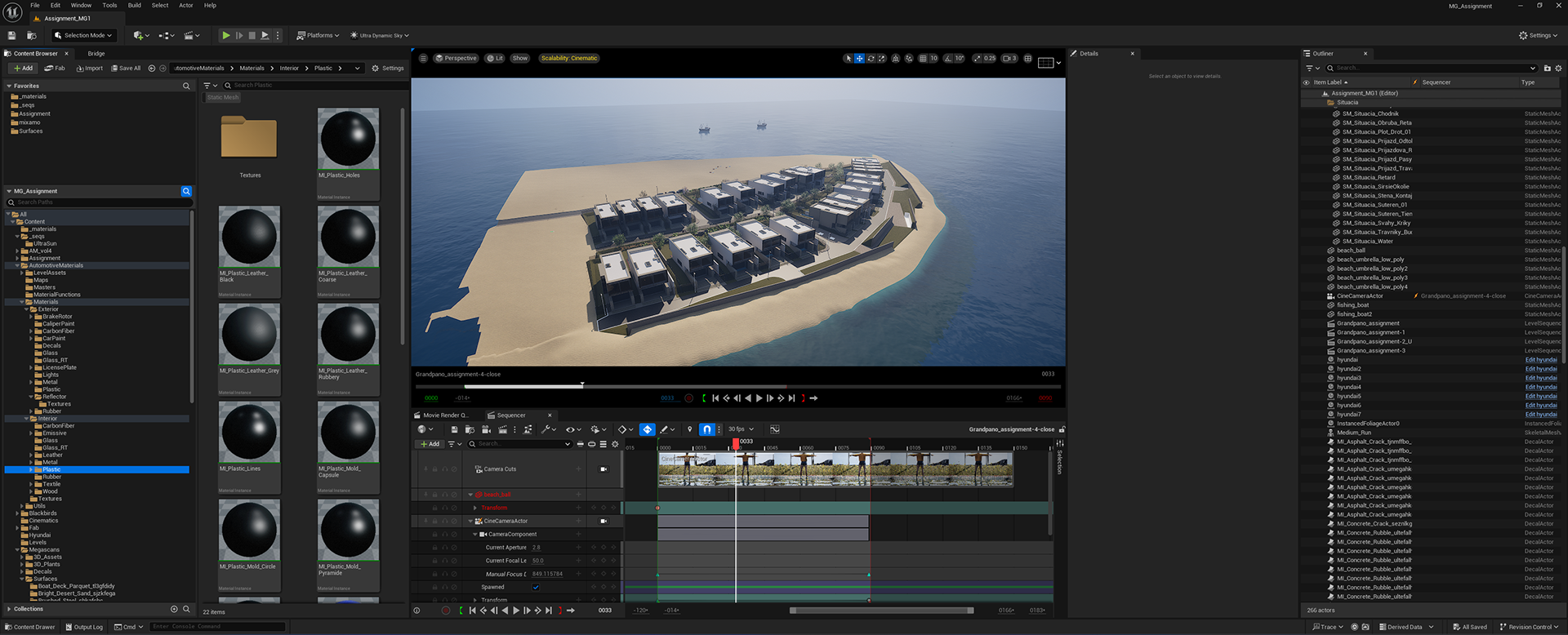Select the scale tool in viewport toolbar

(x=882, y=59)
